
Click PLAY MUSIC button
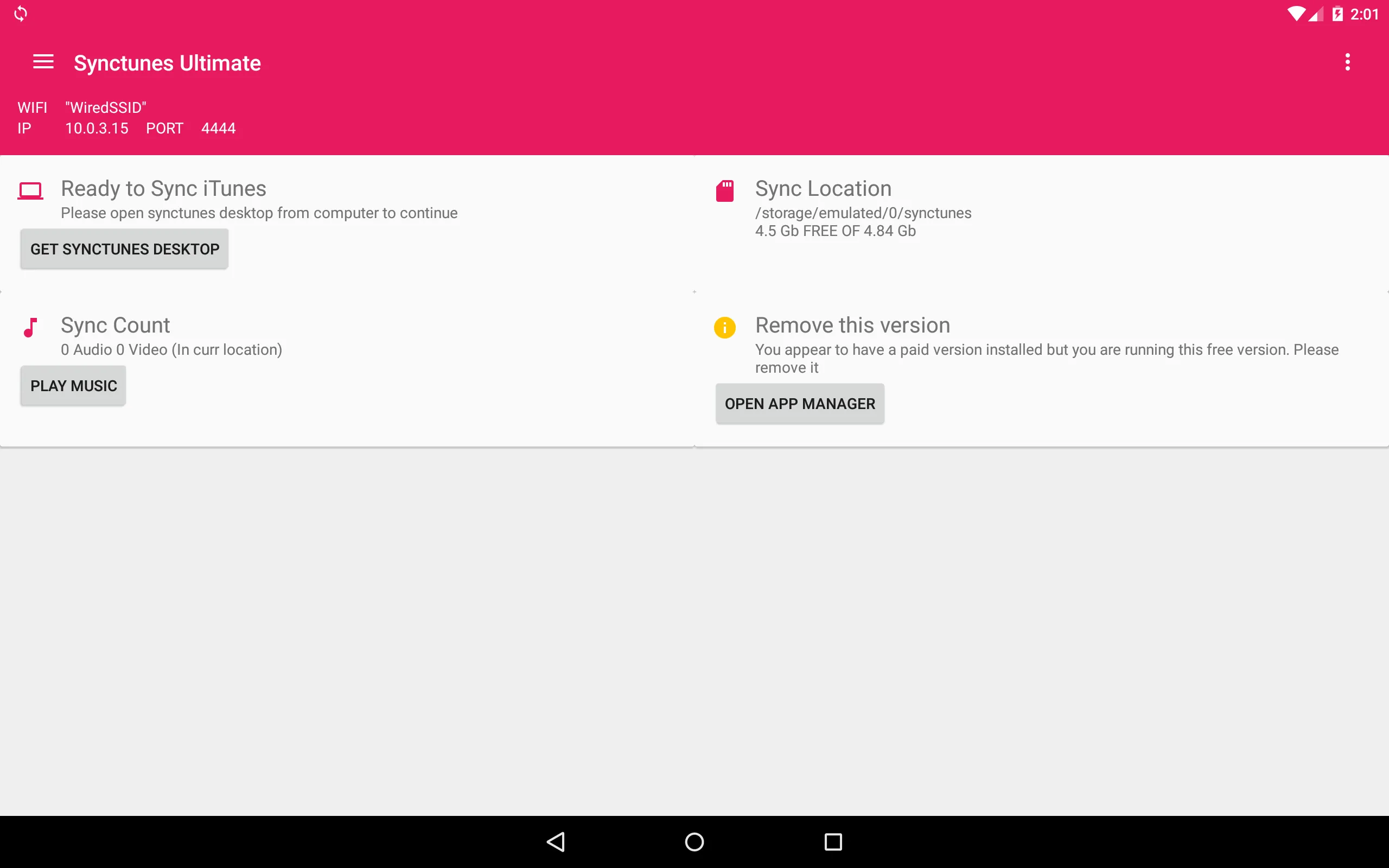tap(73, 385)
